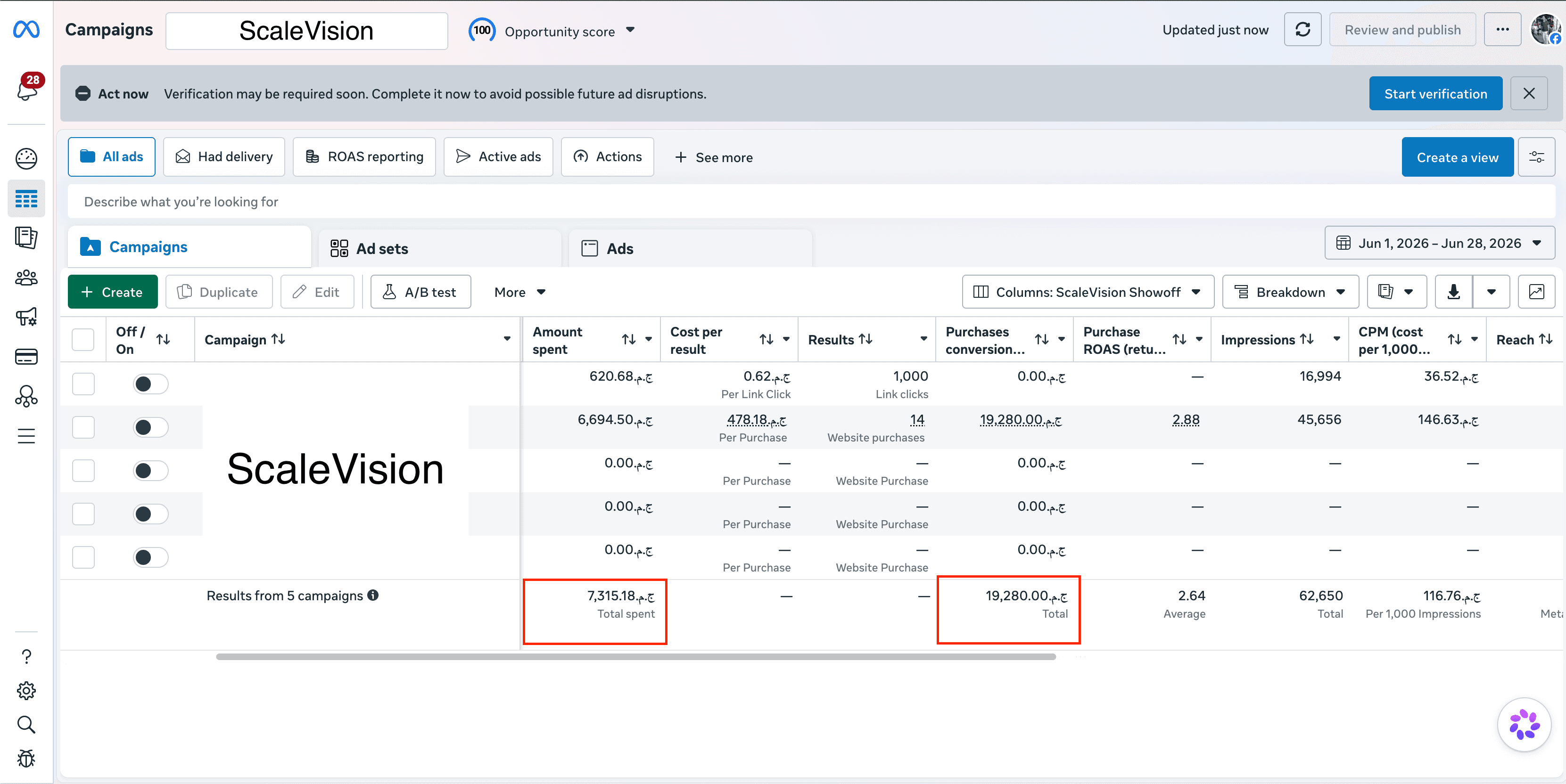
Task: Select the Active ads view
Action: (x=498, y=157)
